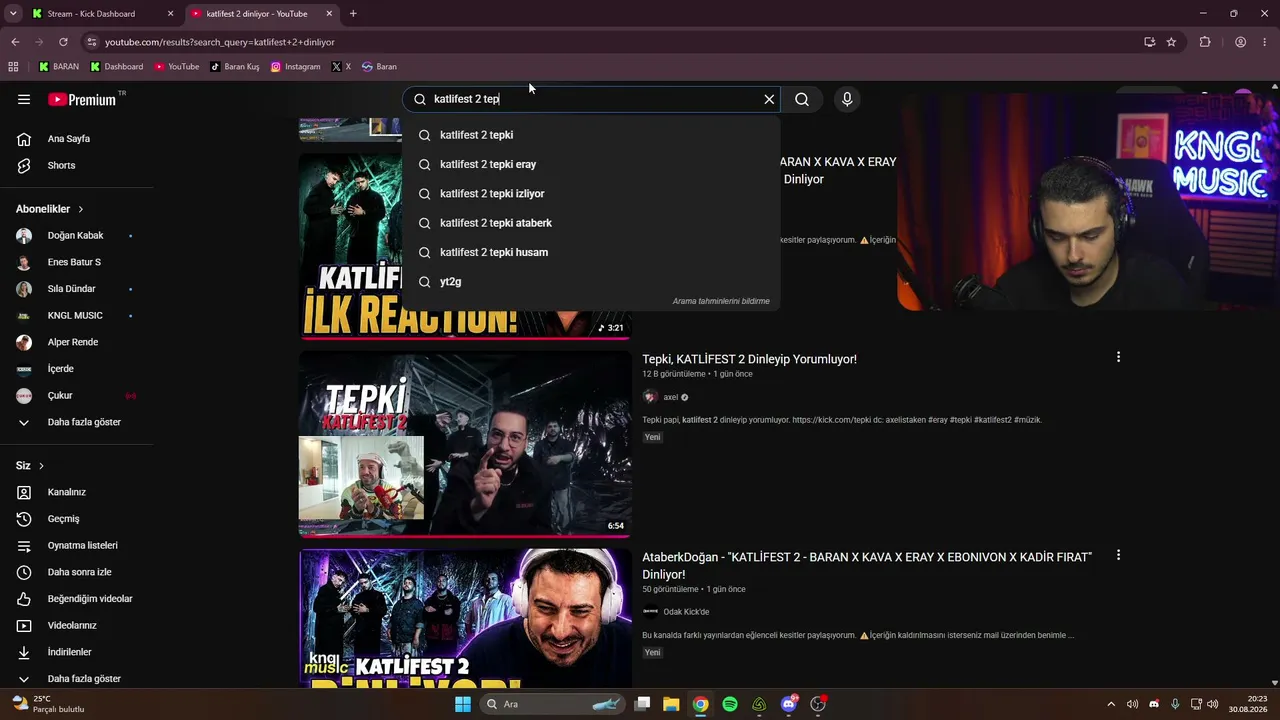
Task: Start voice search with the microphone
Action: [847, 99]
